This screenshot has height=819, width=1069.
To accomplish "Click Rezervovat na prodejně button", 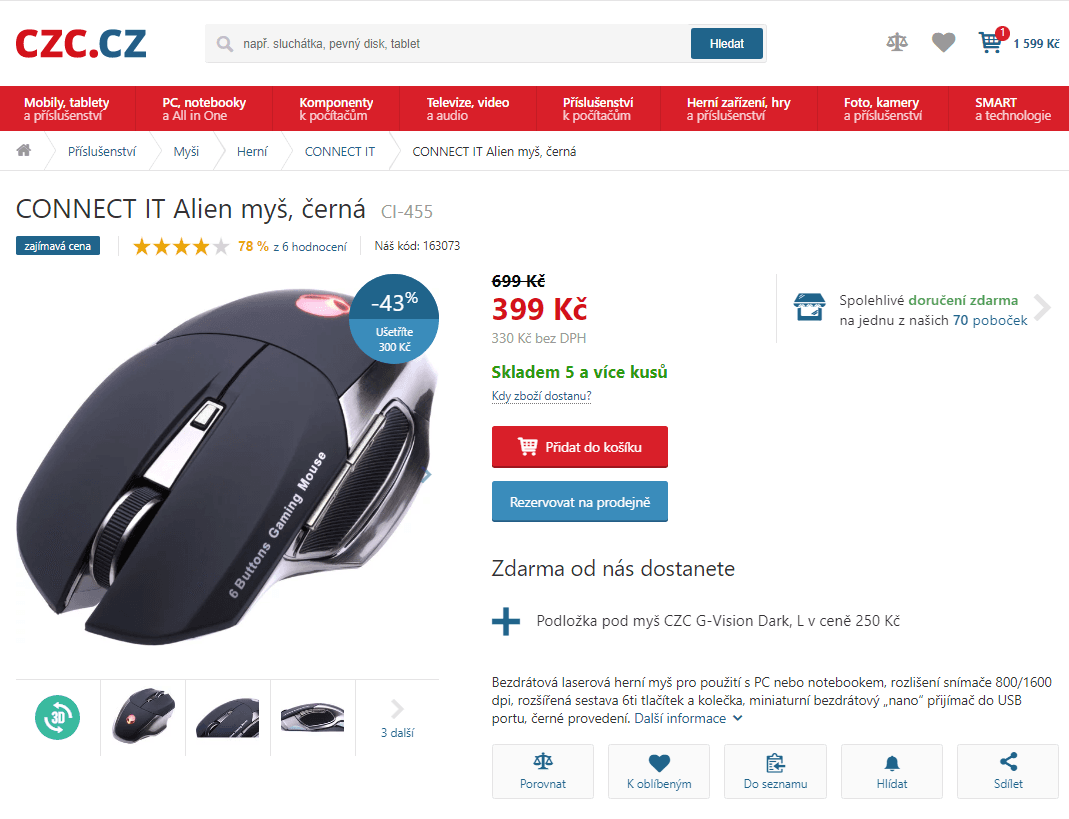I will [x=579, y=501].
